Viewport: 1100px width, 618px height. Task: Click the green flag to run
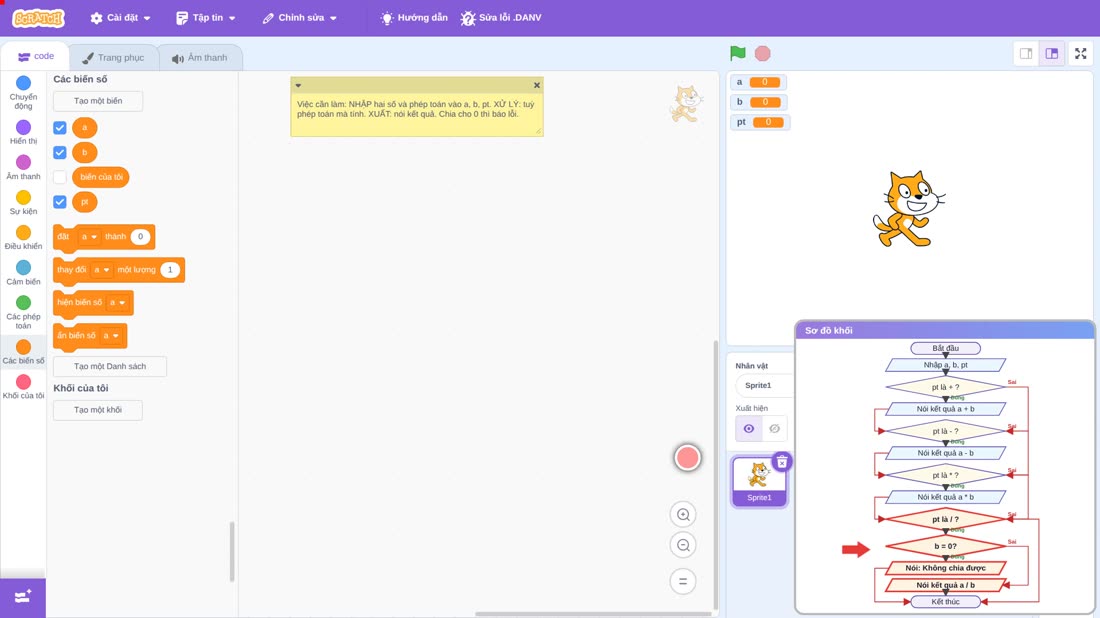737,53
